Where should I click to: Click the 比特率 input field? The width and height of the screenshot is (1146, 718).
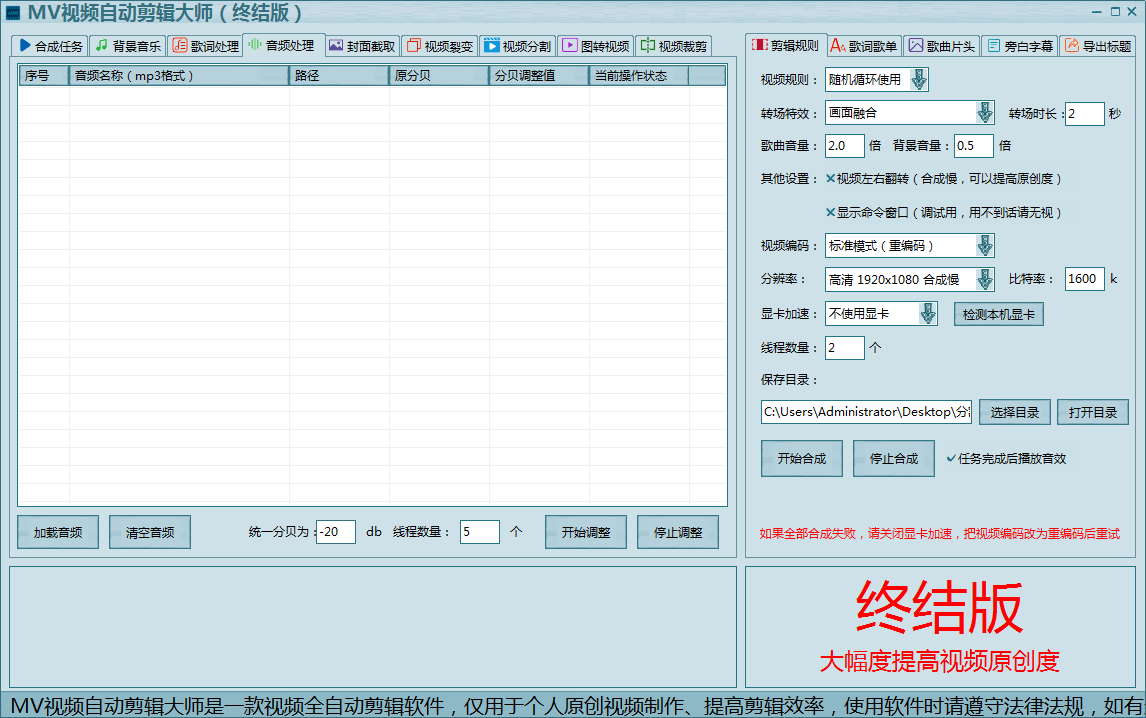(1085, 279)
